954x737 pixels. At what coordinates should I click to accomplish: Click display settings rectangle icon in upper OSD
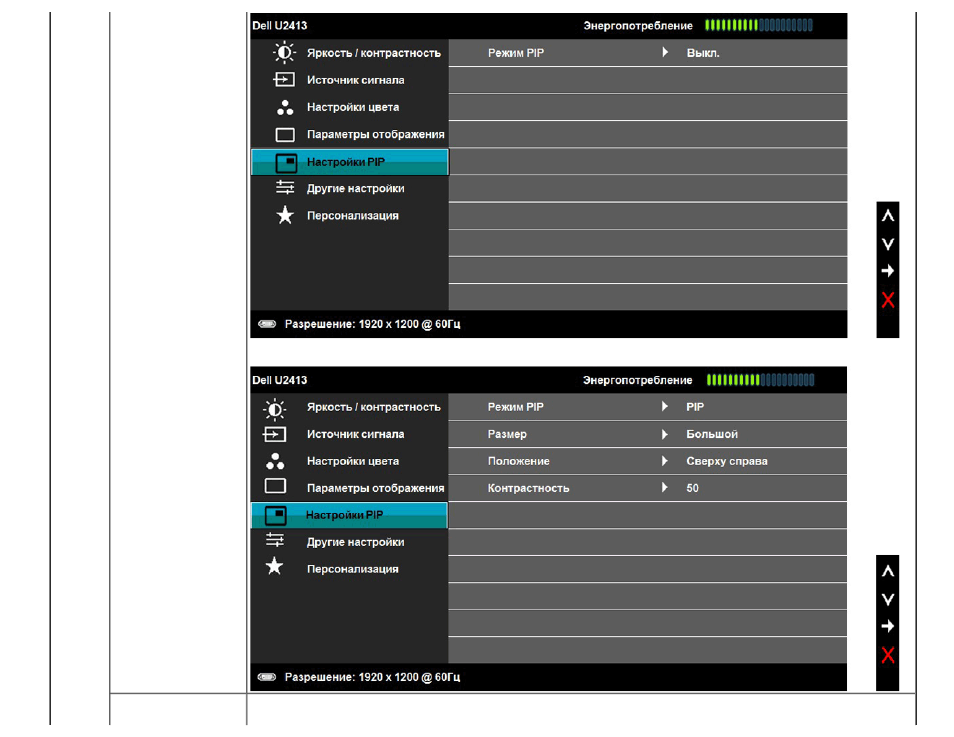pyautogui.click(x=285, y=134)
